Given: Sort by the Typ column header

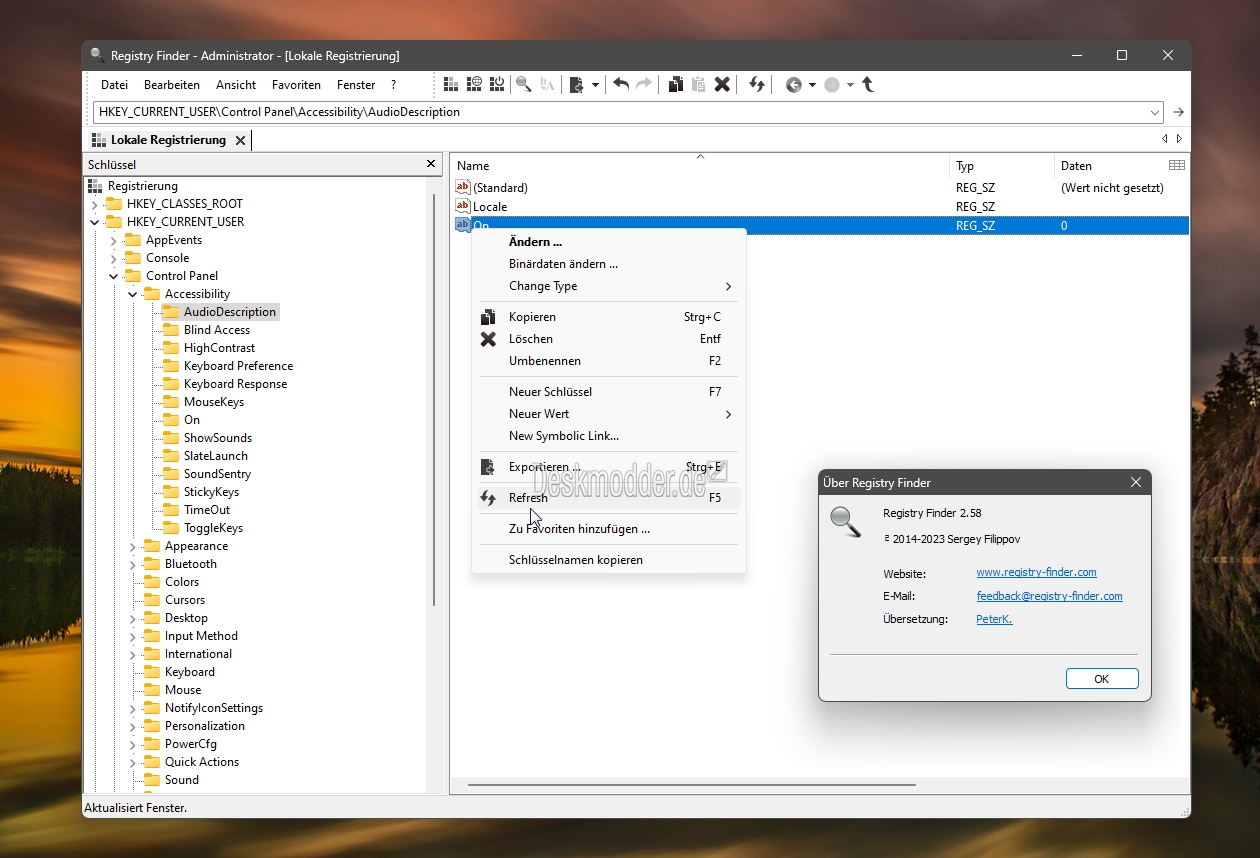Looking at the screenshot, I should pyautogui.click(x=1001, y=165).
